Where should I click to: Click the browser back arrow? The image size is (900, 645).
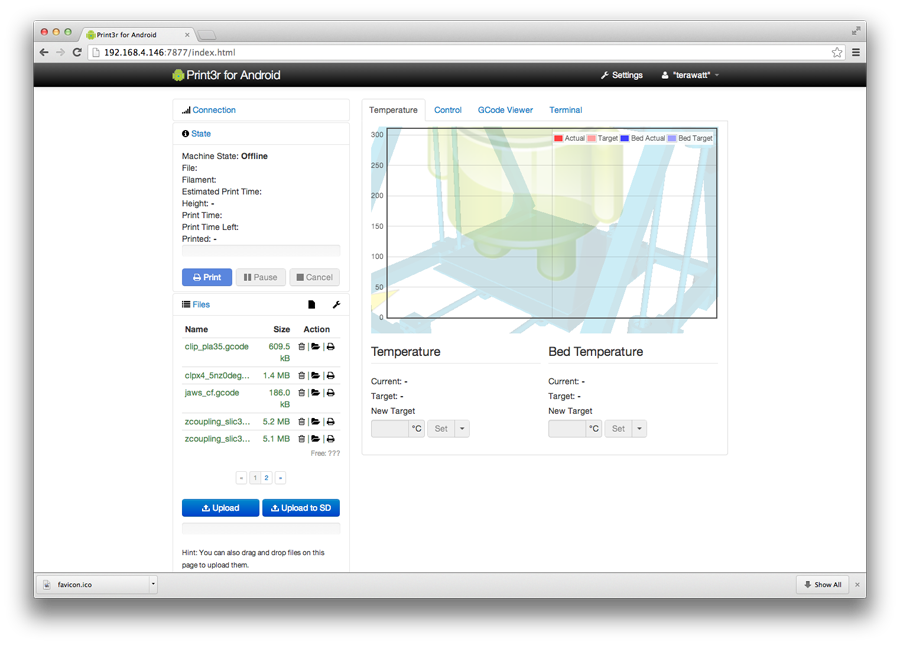(x=44, y=52)
